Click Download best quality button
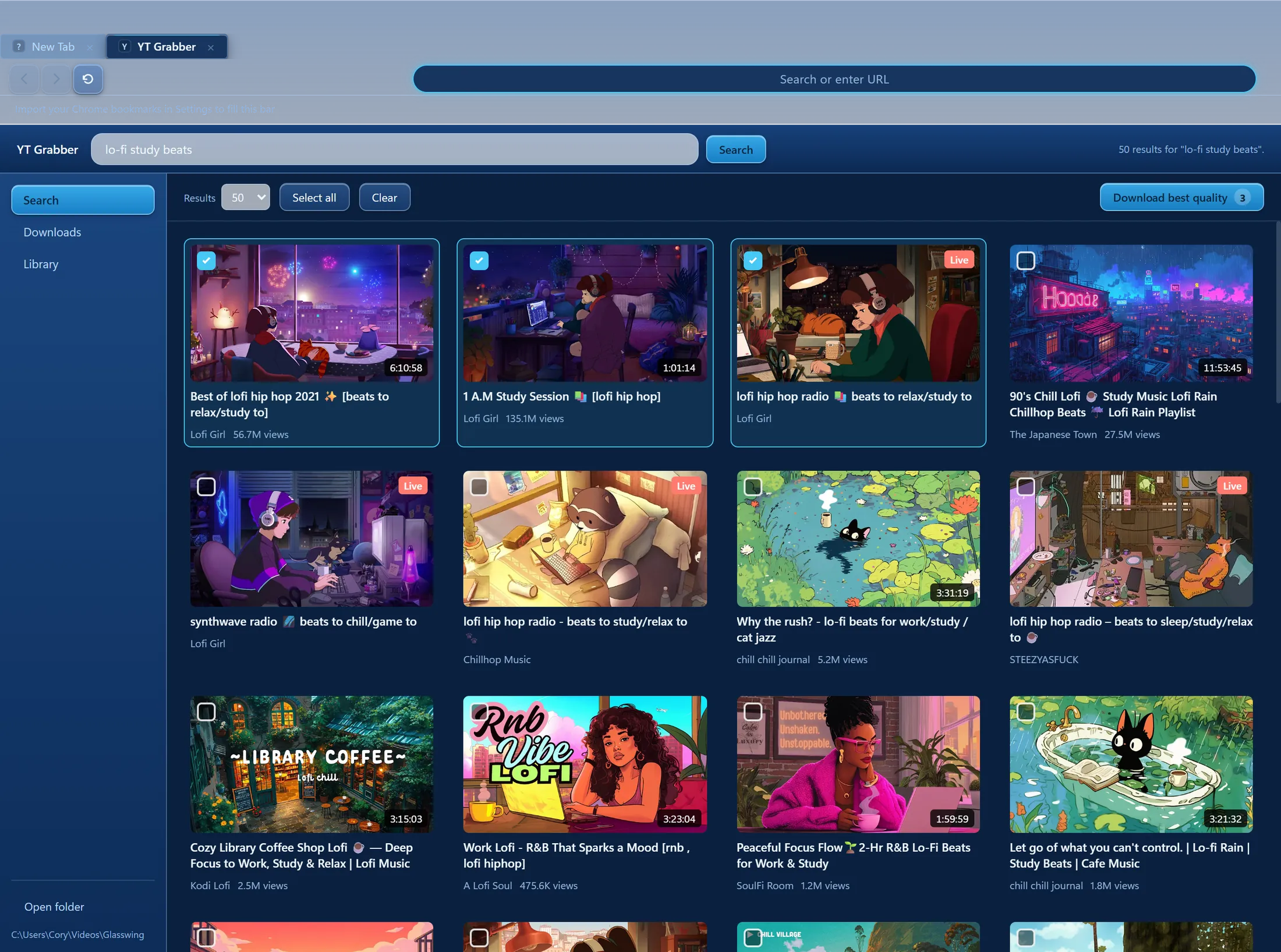This screenshot has width=1281, height=952. click(1181, 197)
